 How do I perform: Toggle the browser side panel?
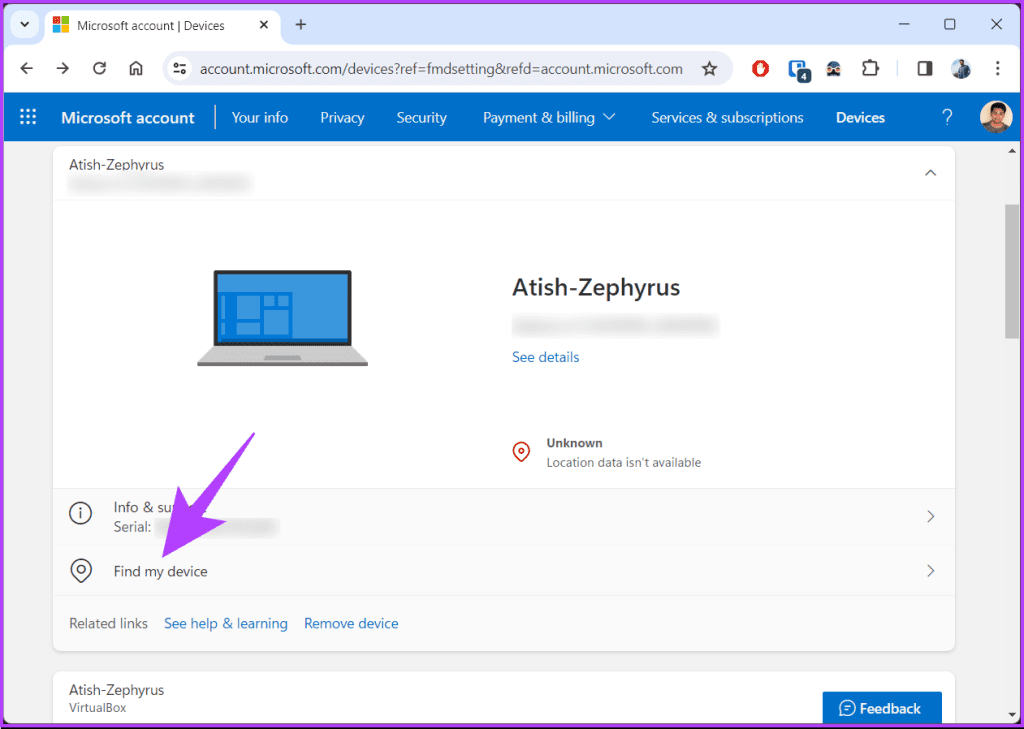tap(925, 69)
